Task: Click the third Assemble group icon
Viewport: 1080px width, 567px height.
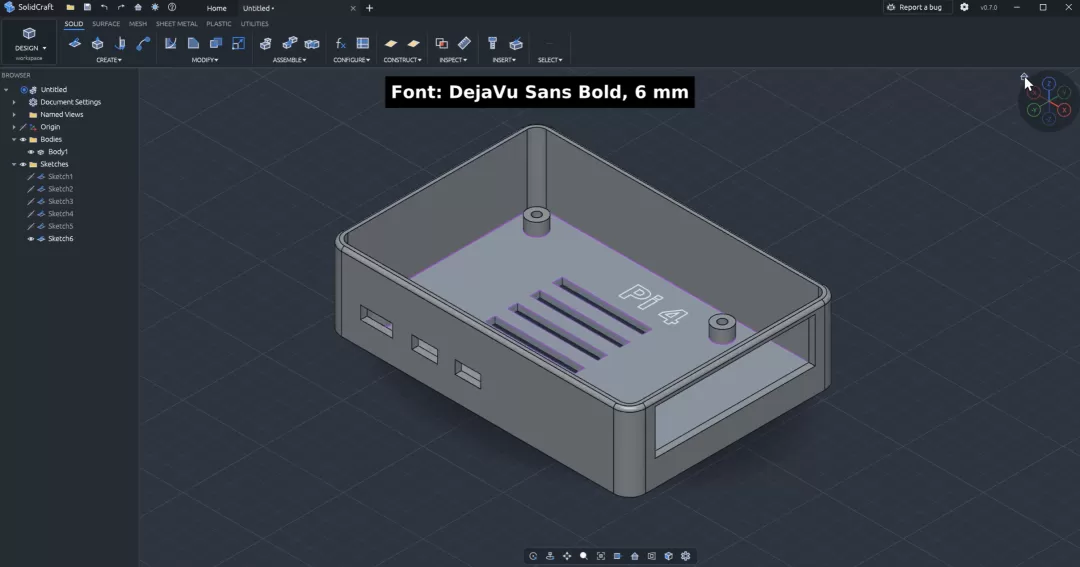Action: tap(312, 43)
